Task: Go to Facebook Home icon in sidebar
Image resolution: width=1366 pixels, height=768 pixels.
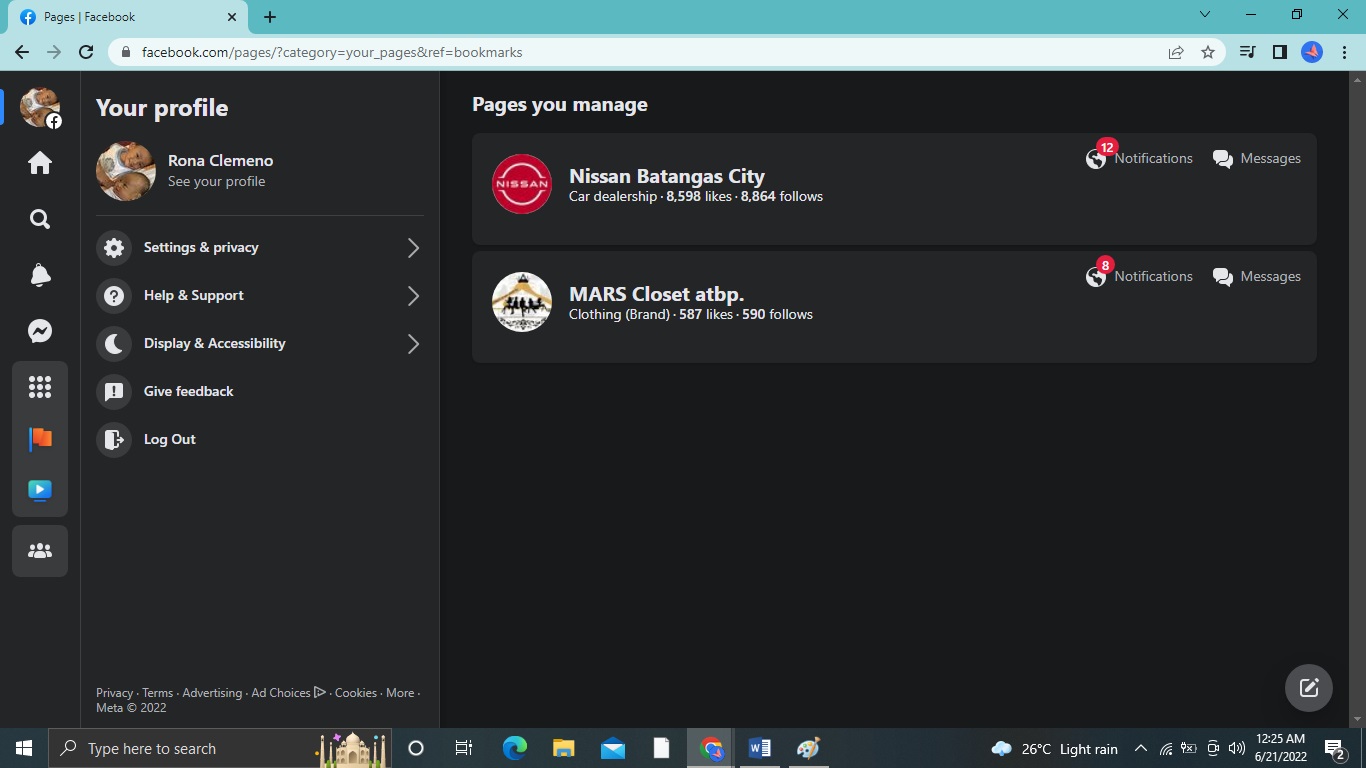Action: [x=40, y=163]
